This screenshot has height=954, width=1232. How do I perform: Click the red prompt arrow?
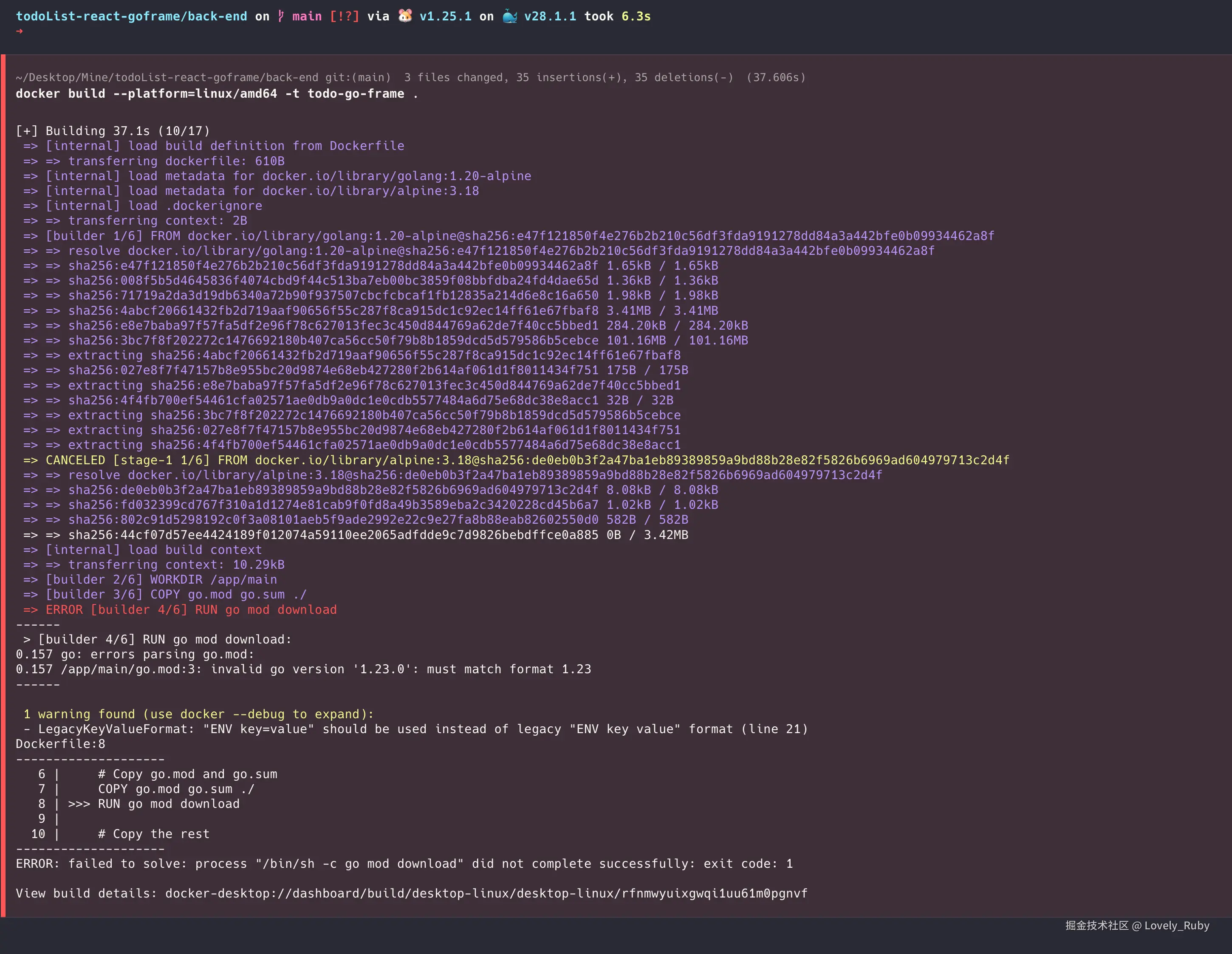(x=20, y=31)
